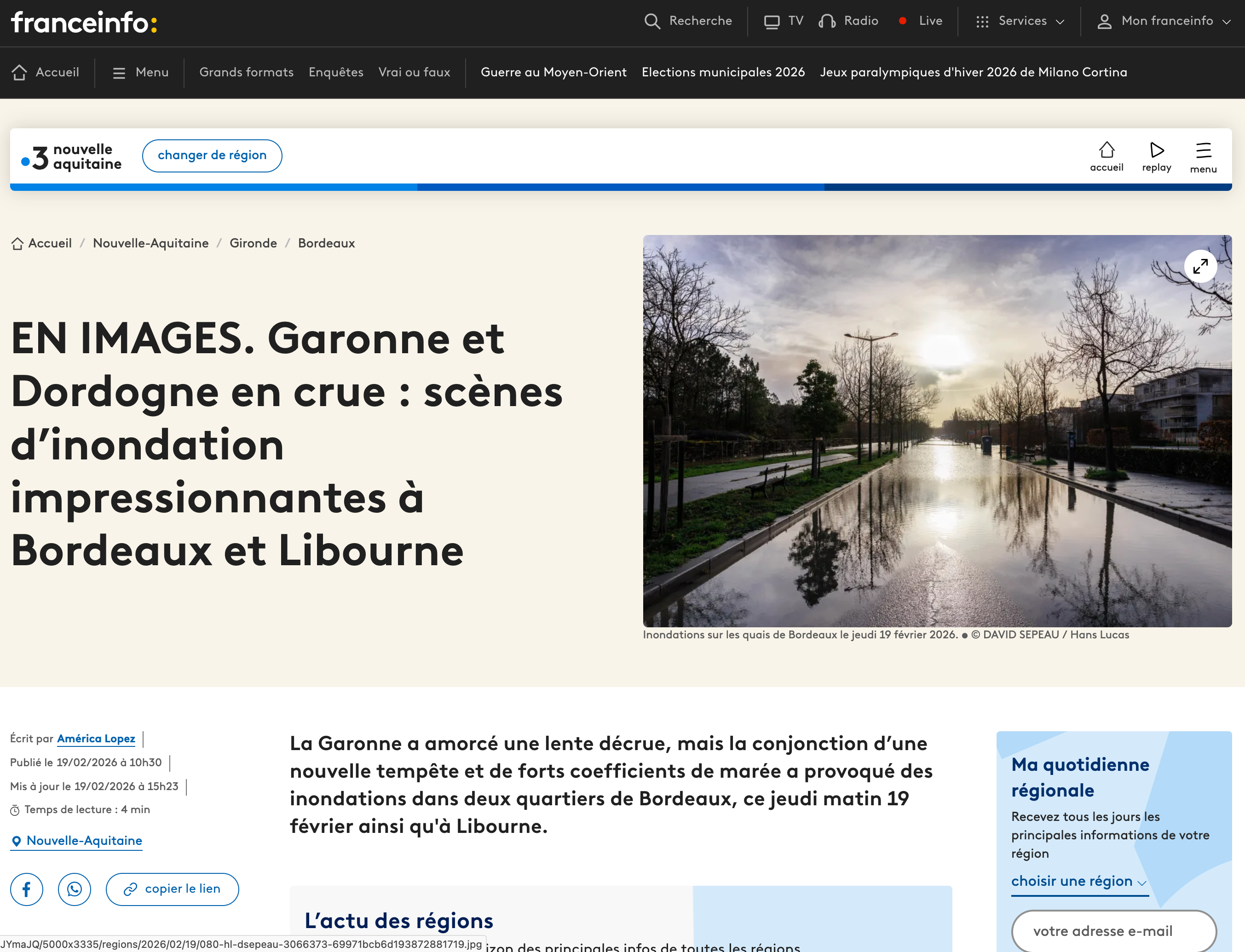
Task: Click the France 3 nouvelle aquitaine logo
Action: pos(71,157)
